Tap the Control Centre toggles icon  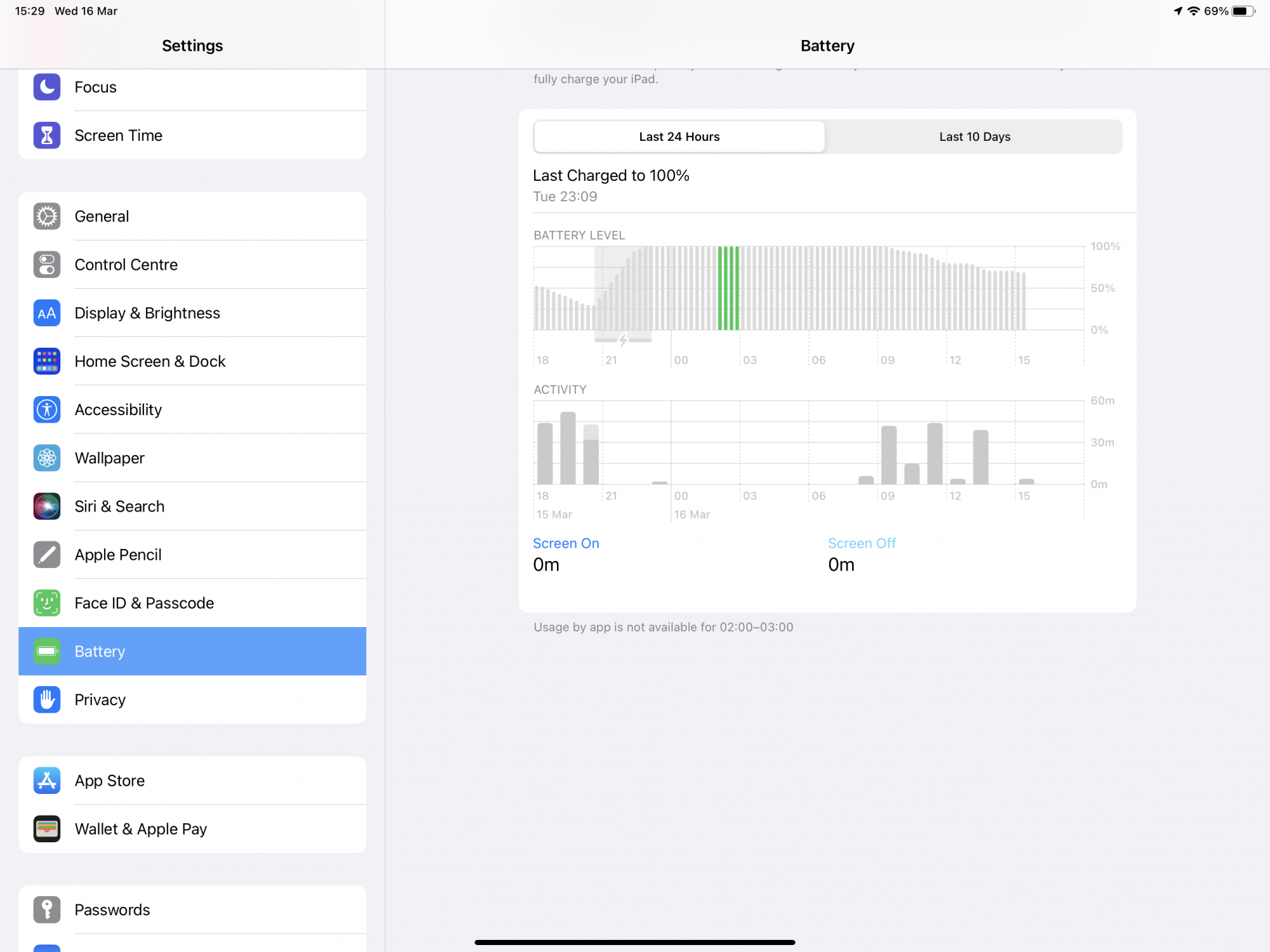47,265
